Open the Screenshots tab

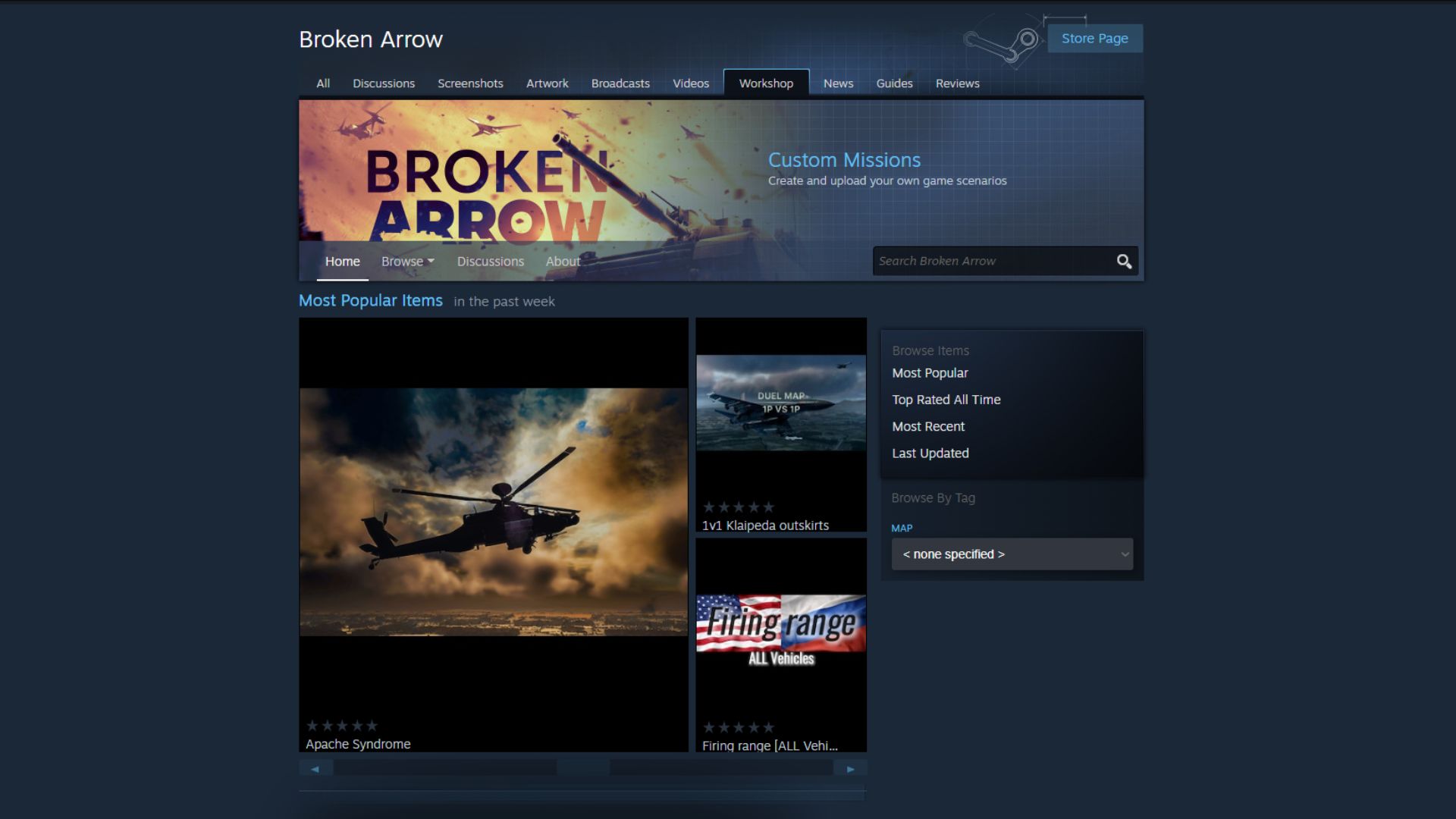click(x=470, y=83)
